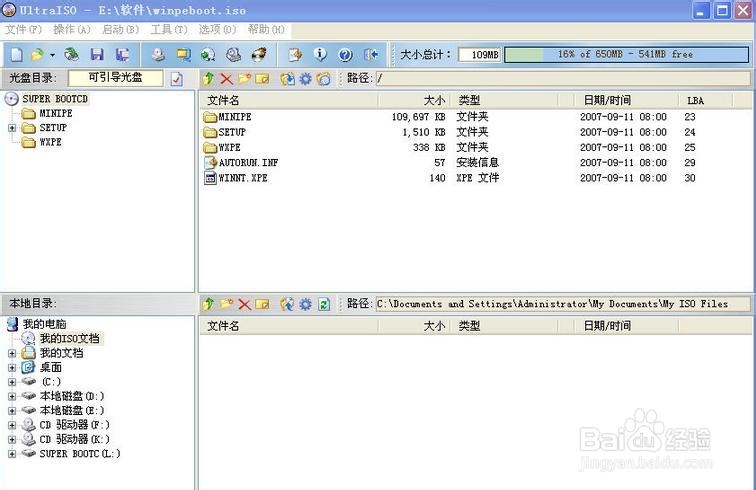Screen dimensions: 756x490
Task: Click the Make CD/DVD image icon
Action: coord(158,54)
